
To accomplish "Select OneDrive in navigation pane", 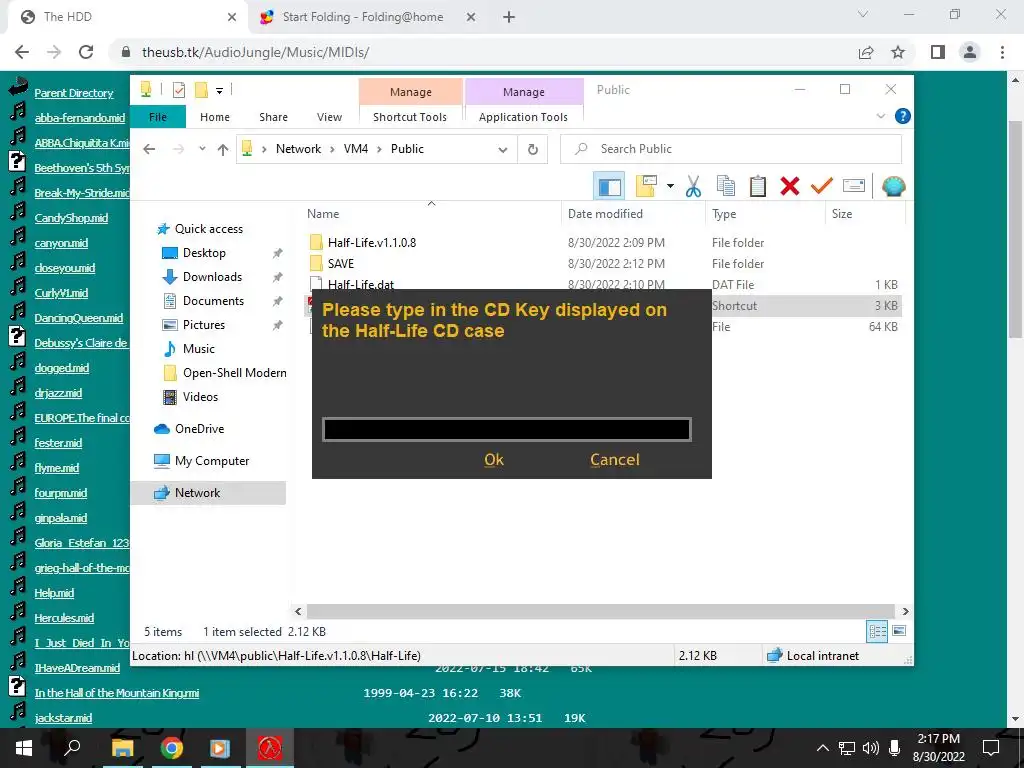I will coord(199,429).
